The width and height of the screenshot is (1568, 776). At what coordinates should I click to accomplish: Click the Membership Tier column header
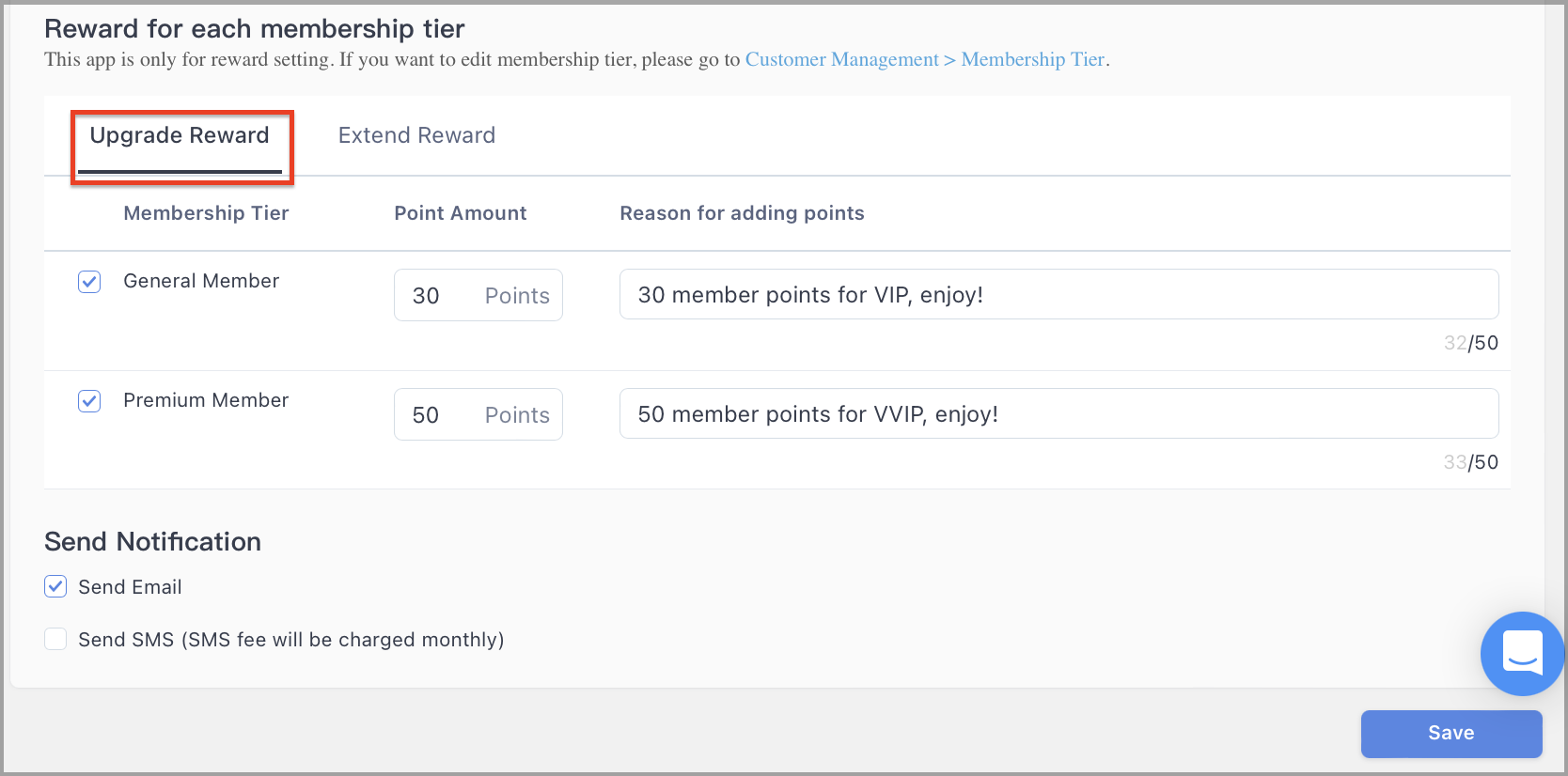[x=206, y=213]
